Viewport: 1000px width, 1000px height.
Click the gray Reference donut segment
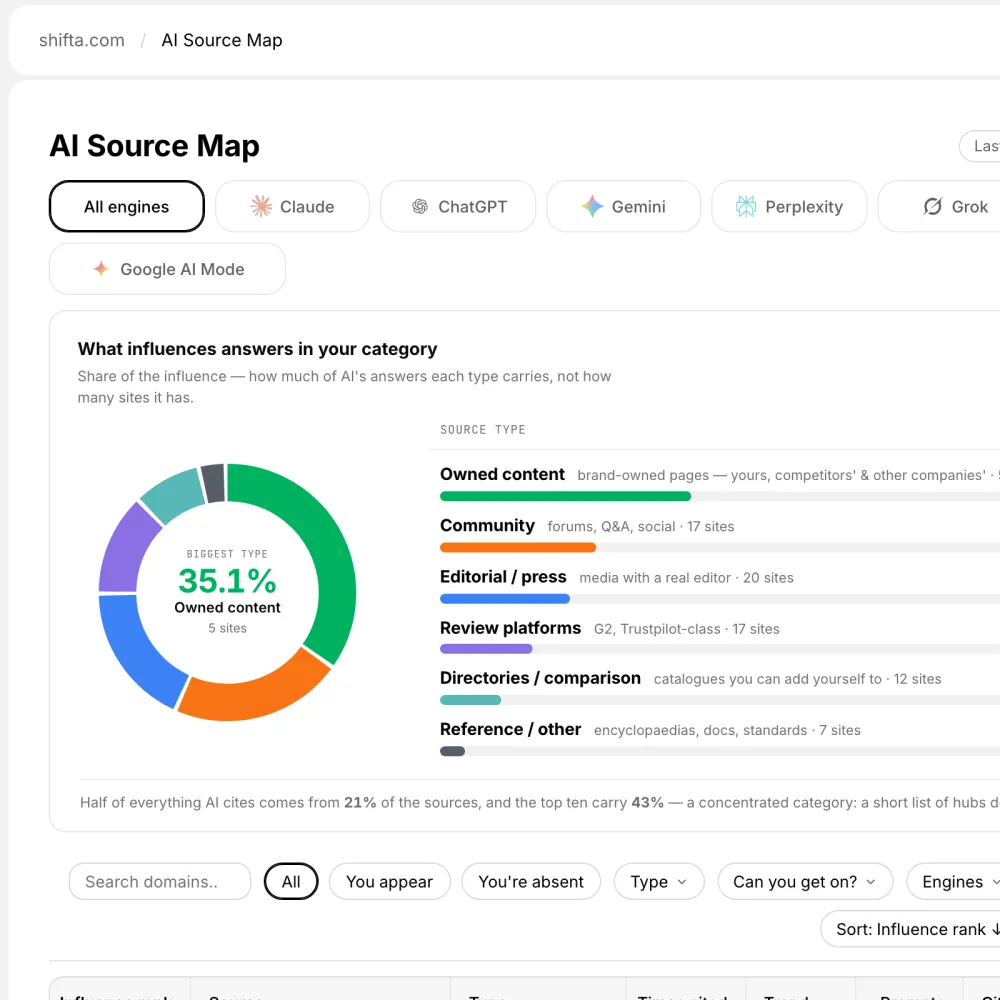pyautogui.click(x=214, y=483)
